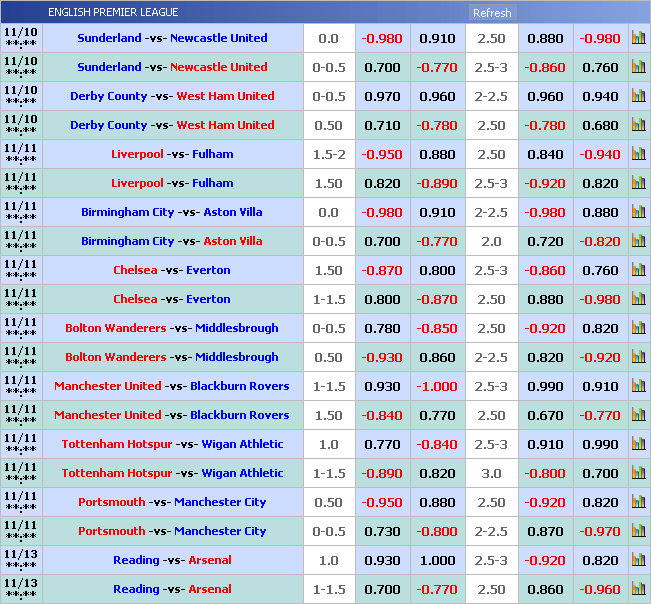This screenshot has width=651, height=604.
Task: Open chart icon for Reading 1-1.5 handicap row
Action: click(638, 590)
